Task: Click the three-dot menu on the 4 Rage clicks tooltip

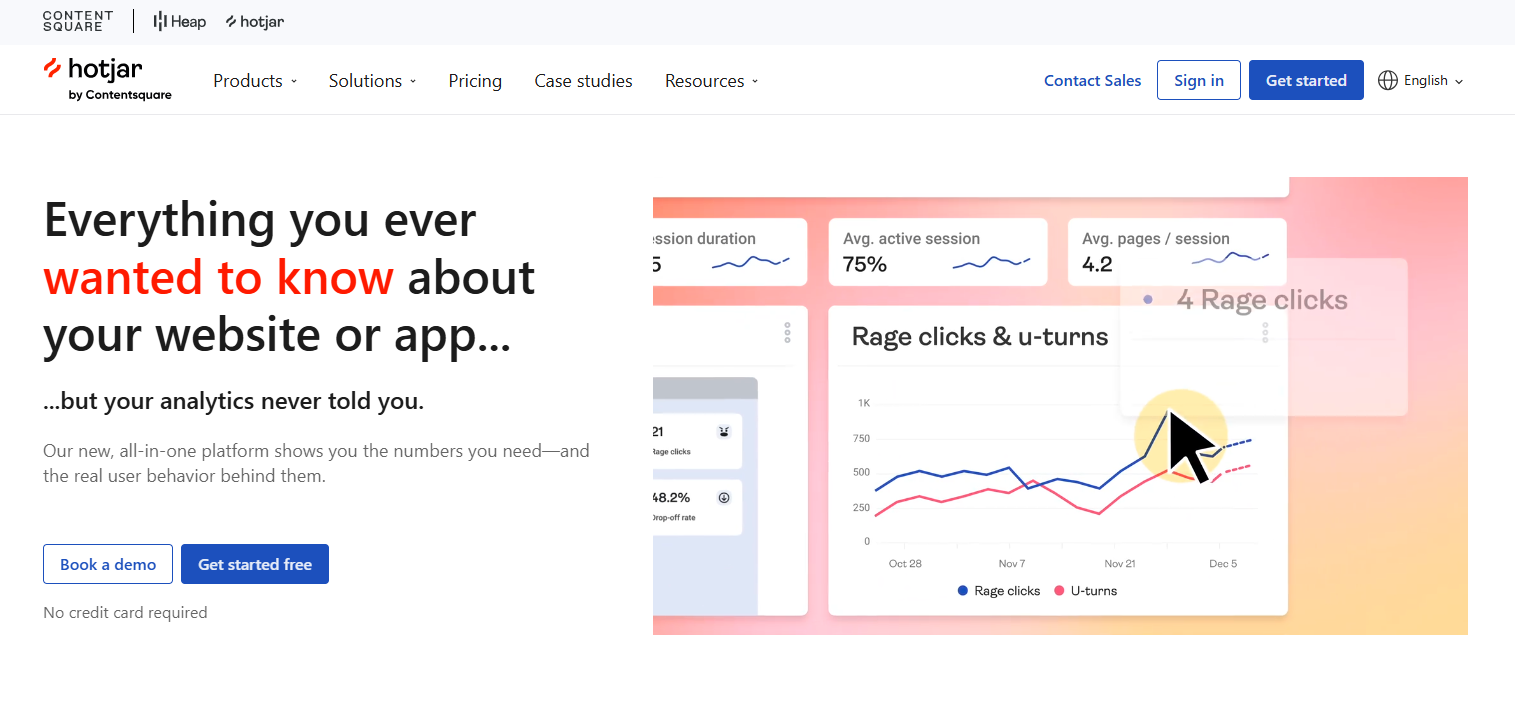Action: point(1264,333)
